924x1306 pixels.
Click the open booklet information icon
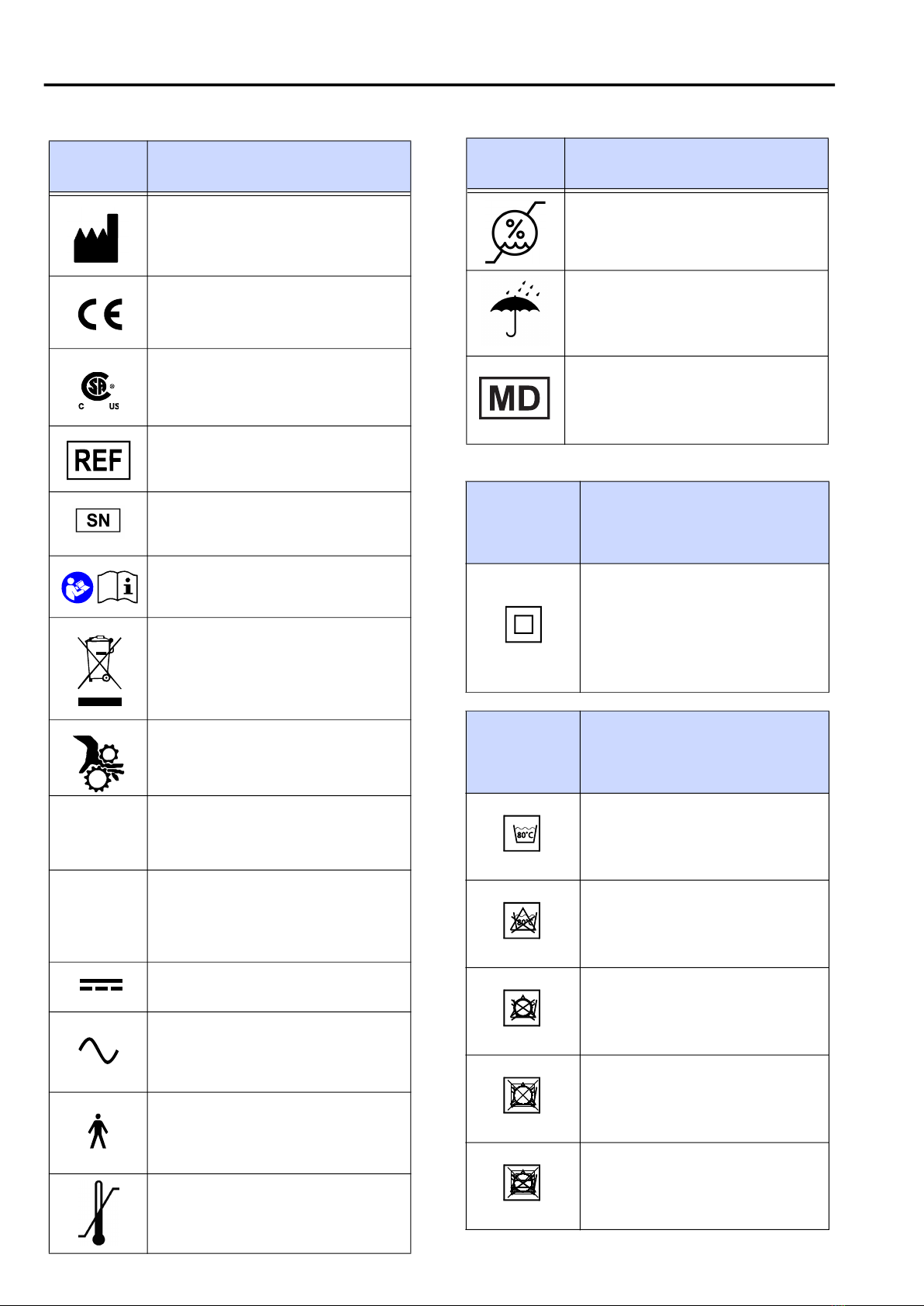117,588
